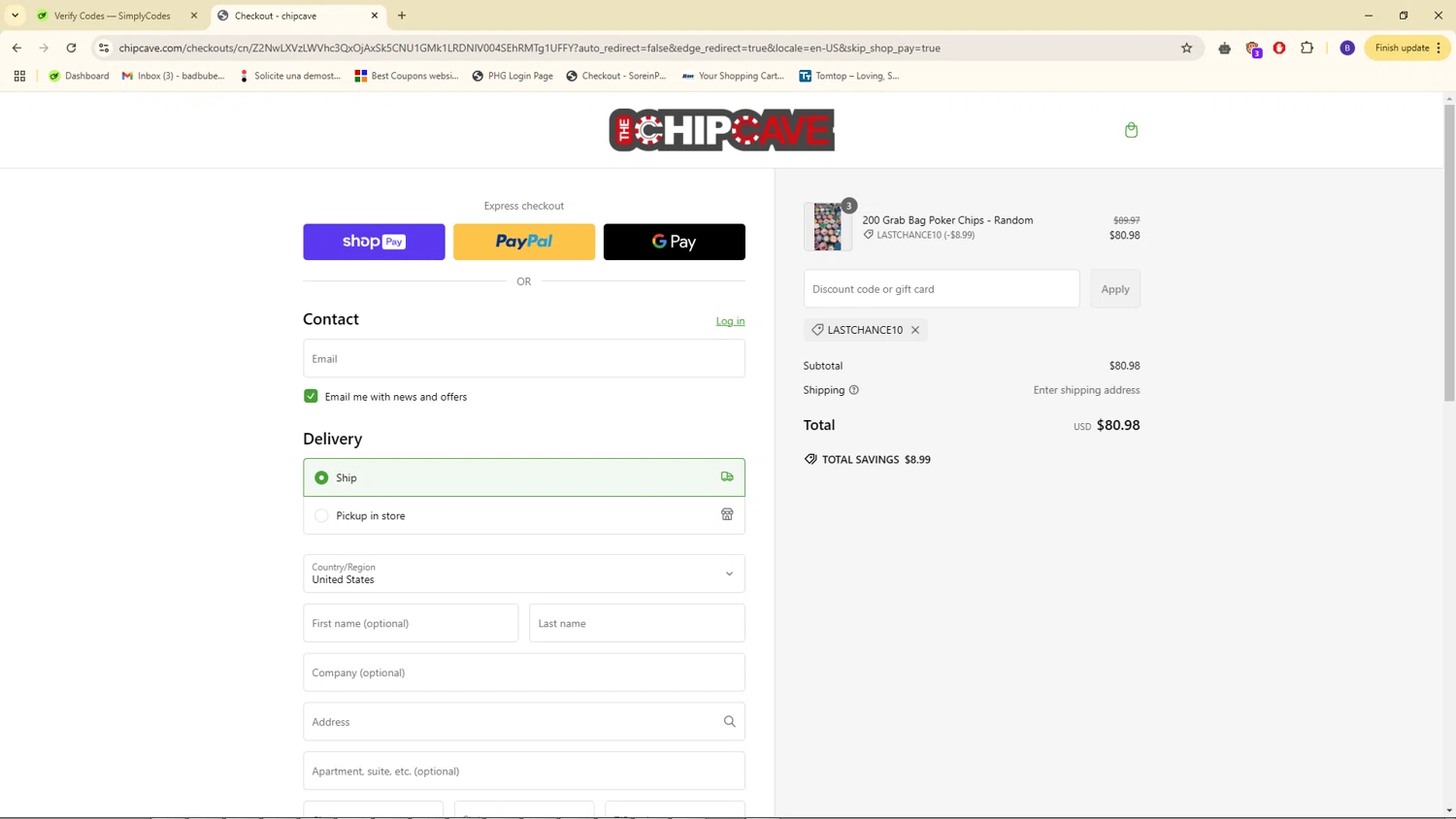This screenshot has width=1456, height=819.
Task: Focus the Company (optional) field
Action: pyautogui.click(x=524, y=672)
